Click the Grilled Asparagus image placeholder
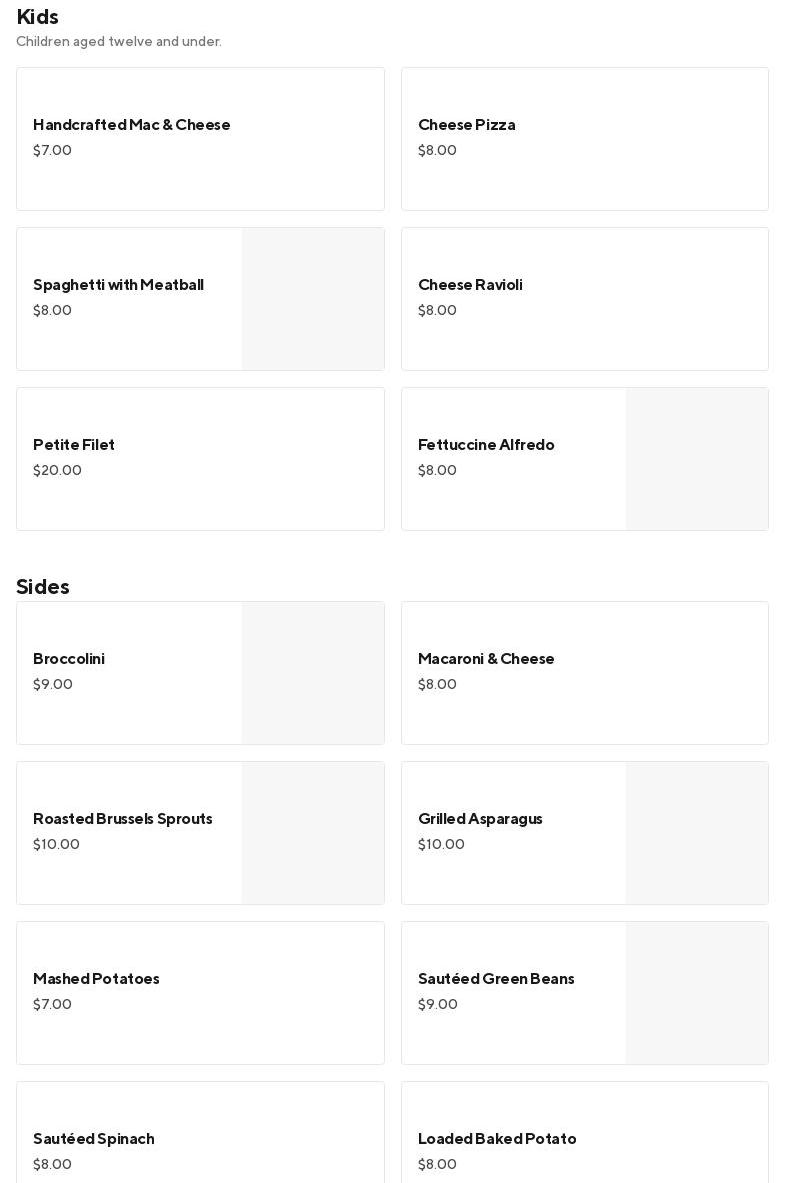Viewport: 785px width, 1183px height. (x=697, y=833)
